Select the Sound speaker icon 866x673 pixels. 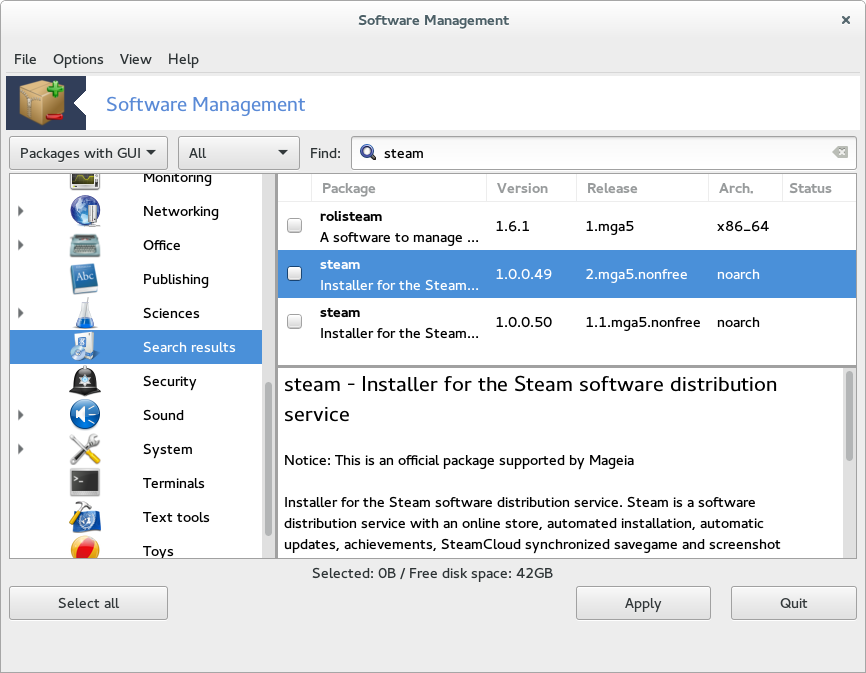[x=85, y=415]
